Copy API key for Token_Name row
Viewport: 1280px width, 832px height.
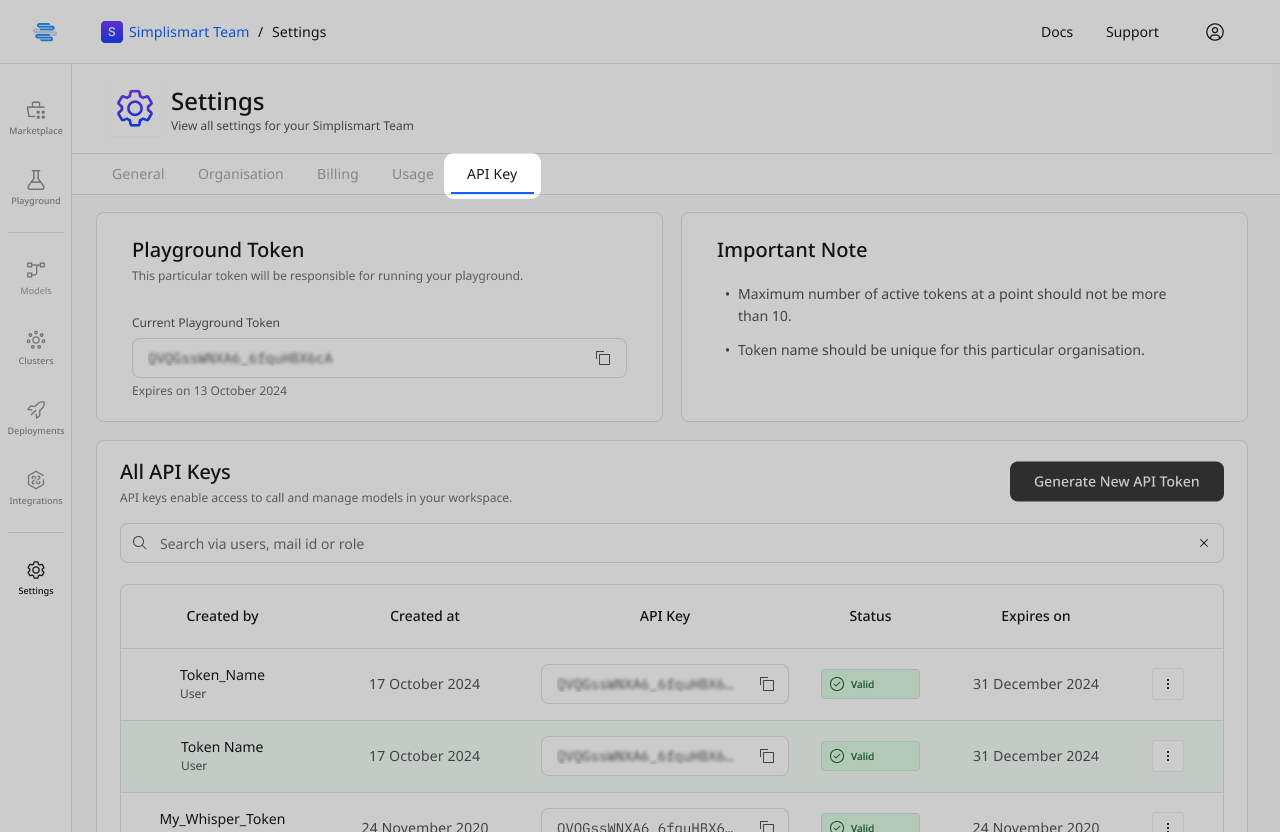(x=767, y=684)
